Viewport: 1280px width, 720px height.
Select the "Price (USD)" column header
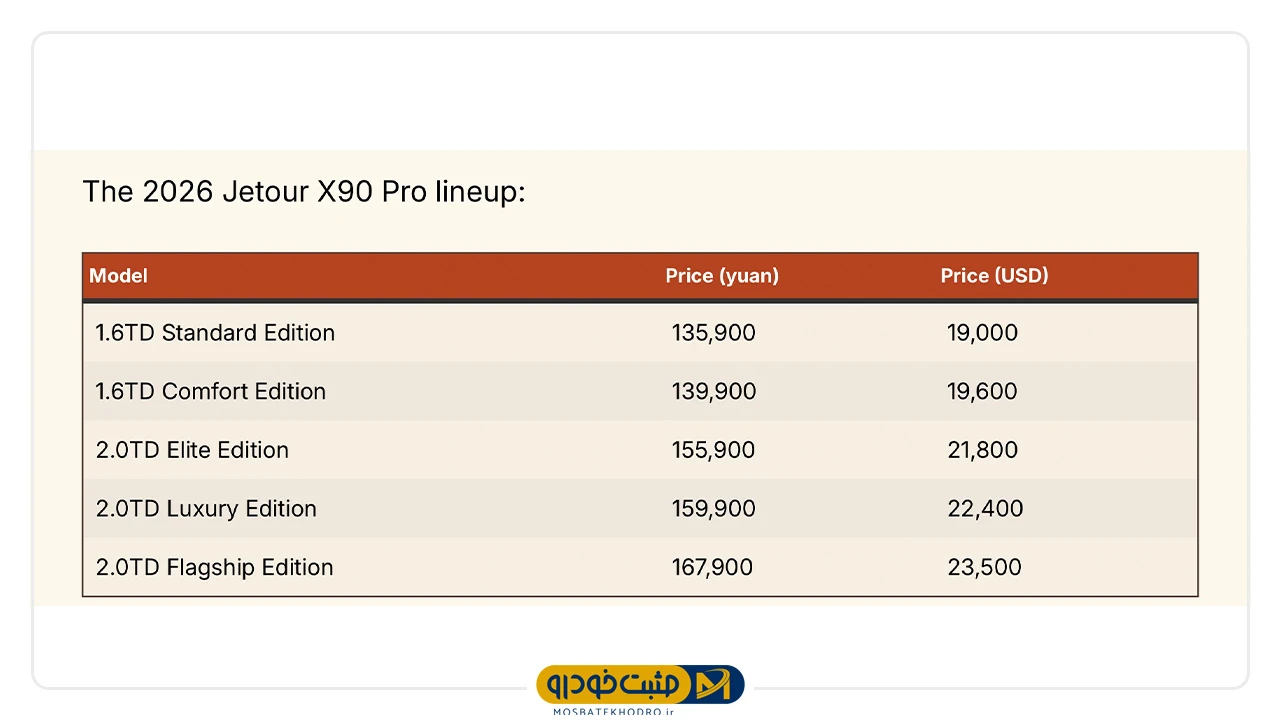tap(994, 276)
